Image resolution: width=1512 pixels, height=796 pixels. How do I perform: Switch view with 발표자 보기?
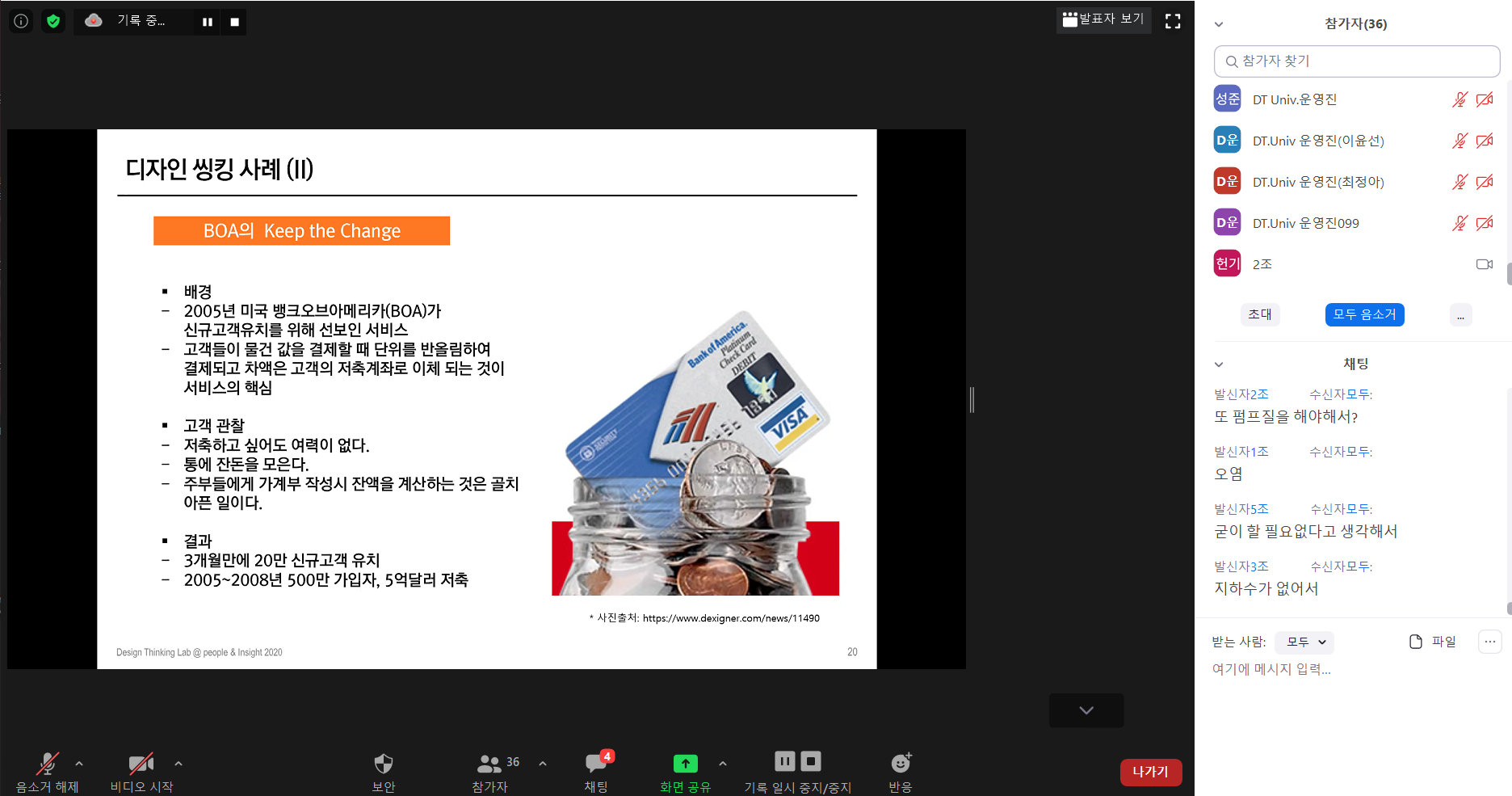click(x=1103, y=19)
